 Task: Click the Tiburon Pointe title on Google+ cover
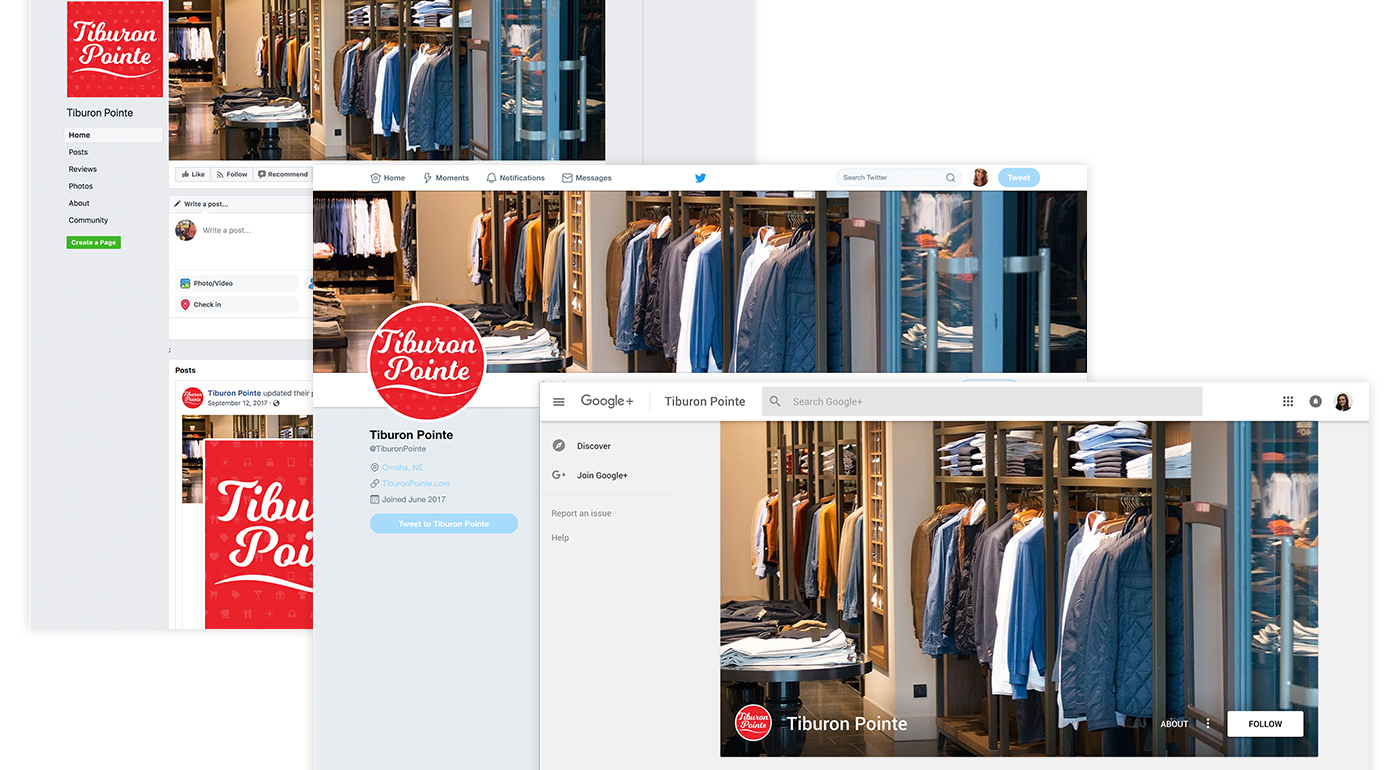click(847, 724)
